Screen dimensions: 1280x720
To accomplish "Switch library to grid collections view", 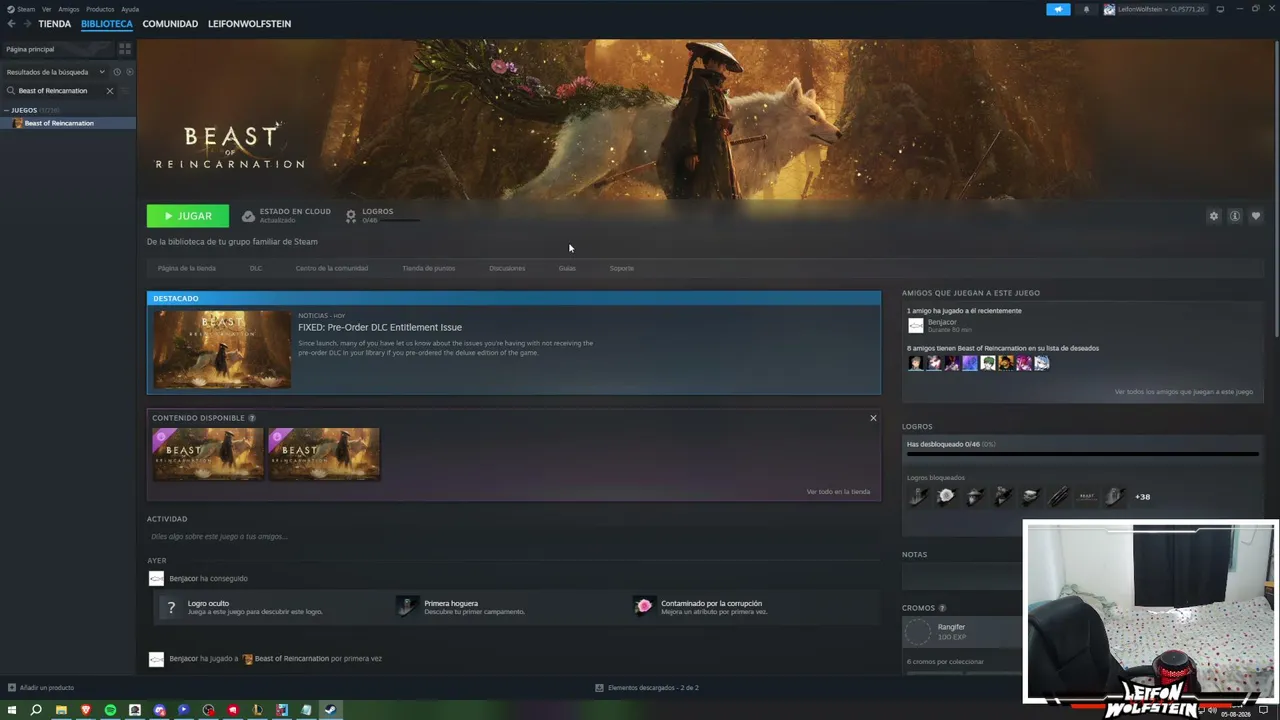I will pyautogui.click(x=125, y=48).
